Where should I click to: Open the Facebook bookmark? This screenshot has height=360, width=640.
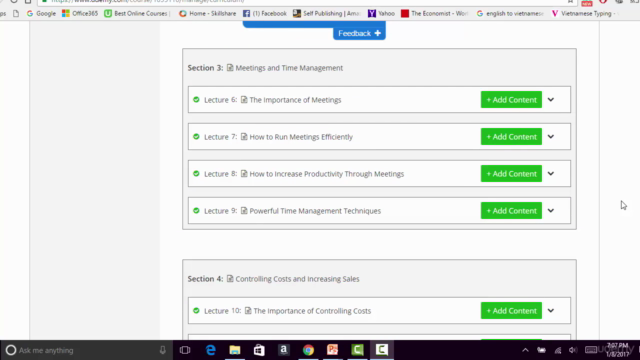click(x=265, y=13)
